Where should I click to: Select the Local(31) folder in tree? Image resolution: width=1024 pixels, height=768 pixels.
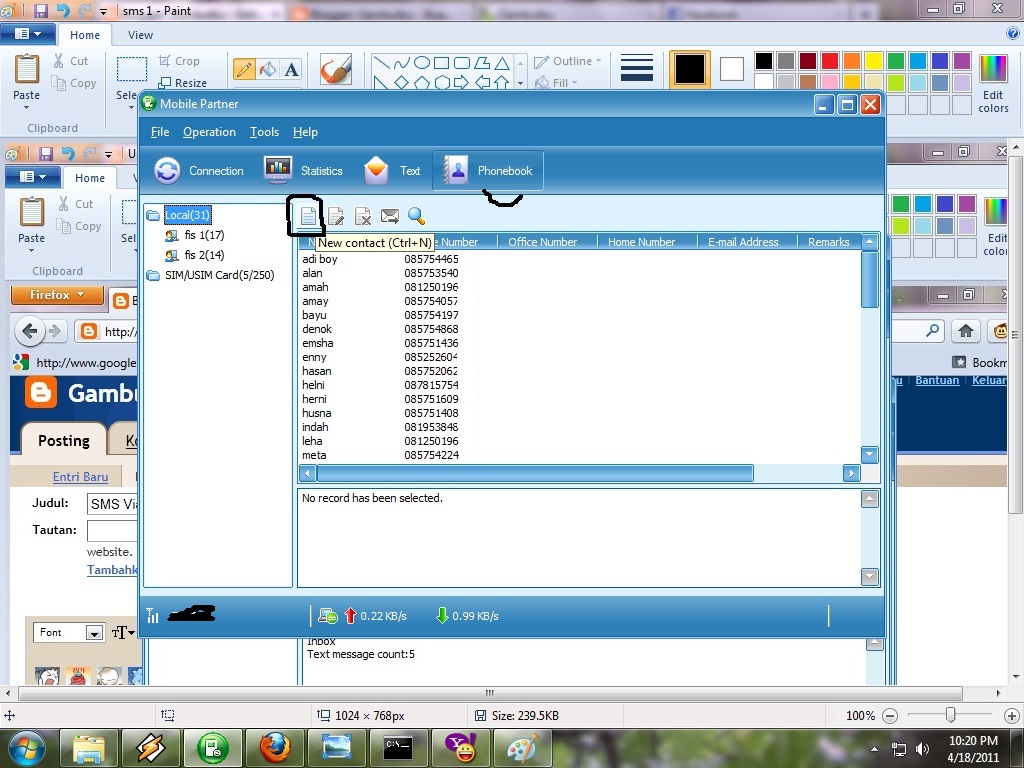[187, 215]
